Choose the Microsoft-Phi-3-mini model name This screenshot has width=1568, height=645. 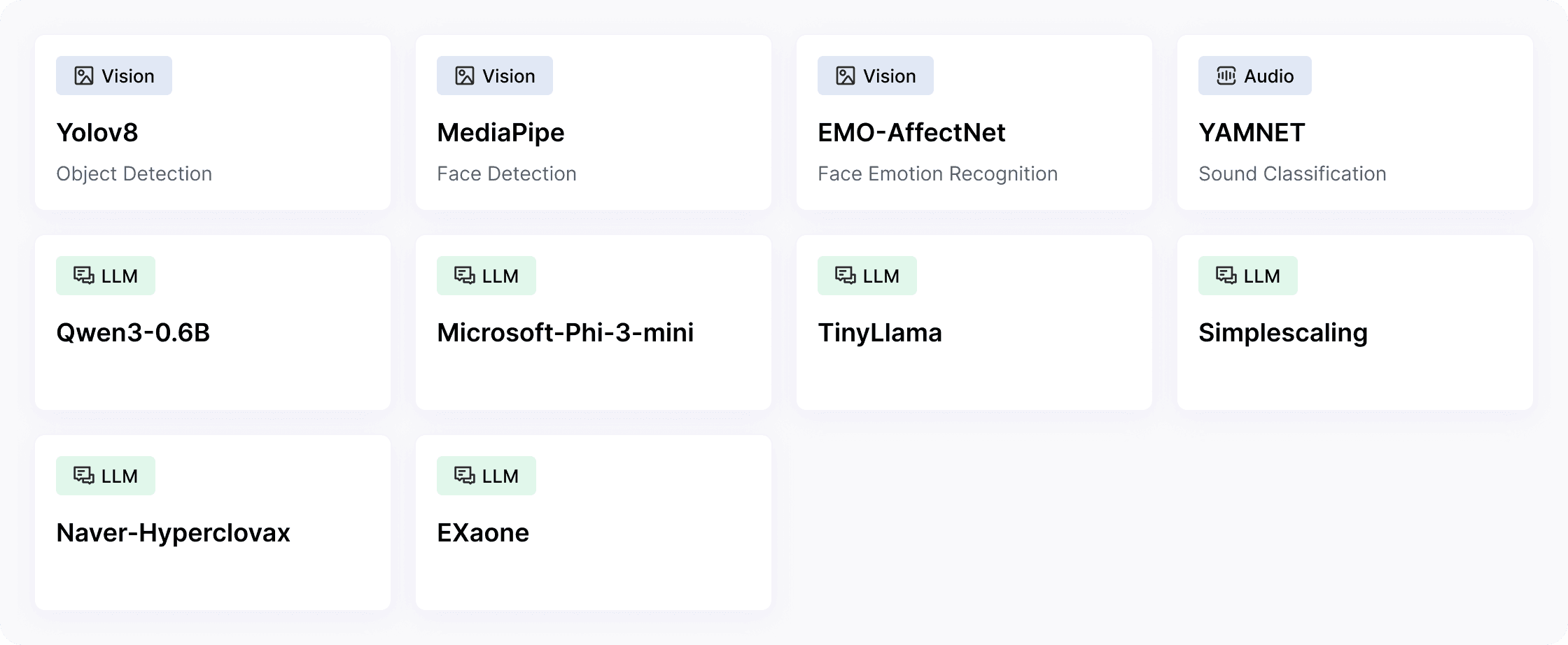coord(565,332)
